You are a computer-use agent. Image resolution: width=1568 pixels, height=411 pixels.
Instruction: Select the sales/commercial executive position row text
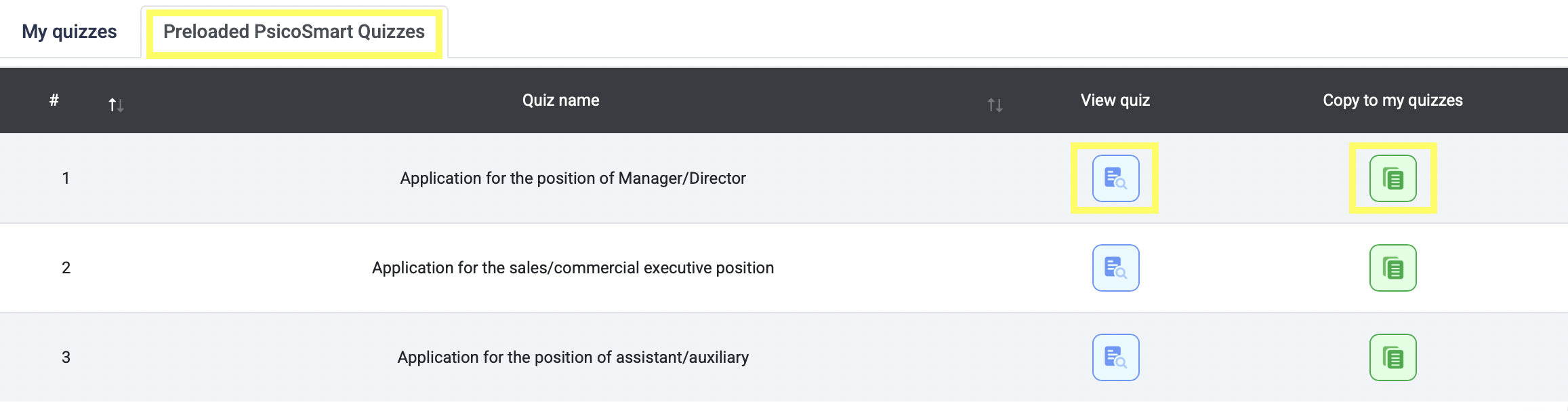tap(573, 268)
